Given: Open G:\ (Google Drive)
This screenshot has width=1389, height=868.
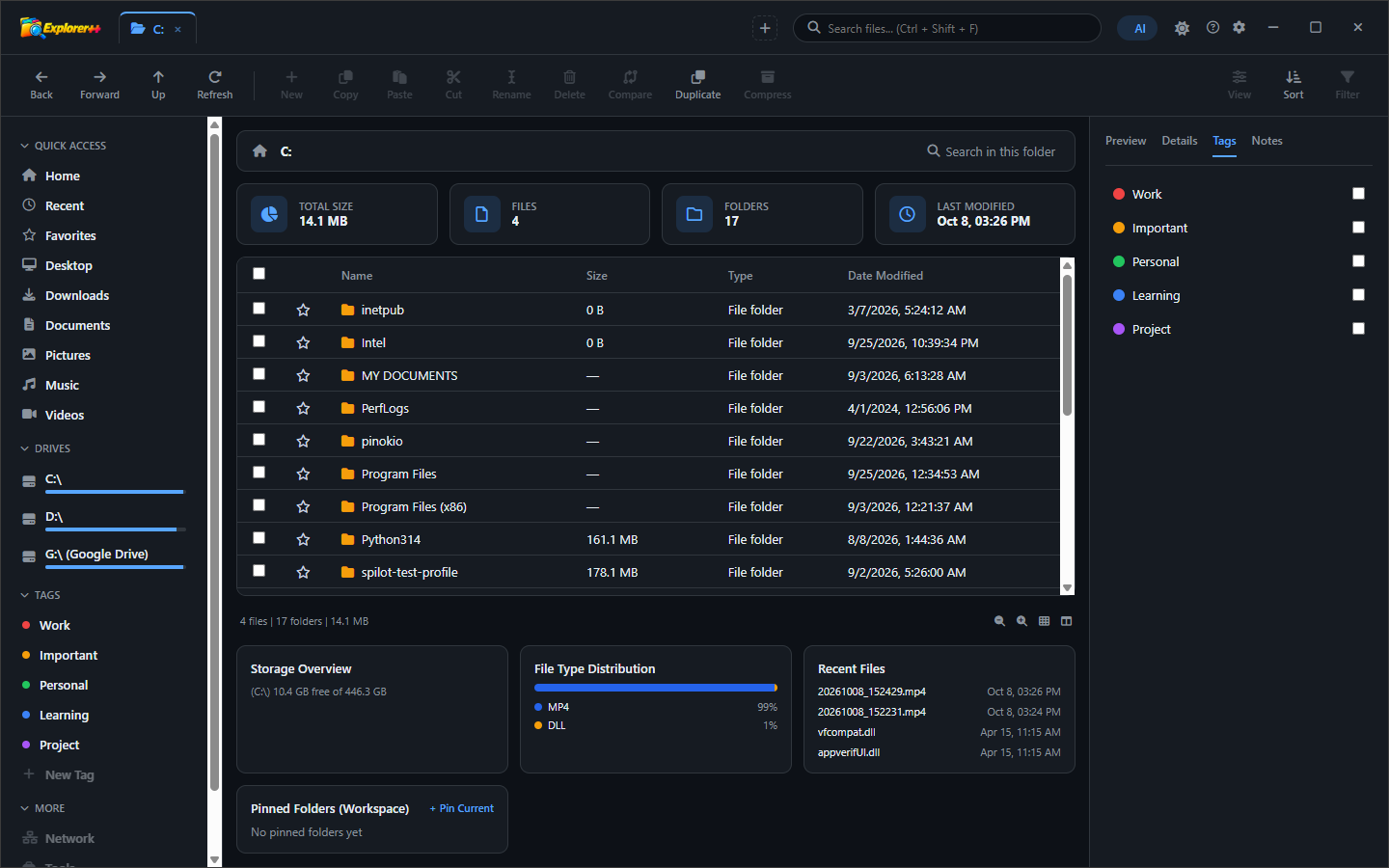Looking at the screenshot, I should point(104,556).
